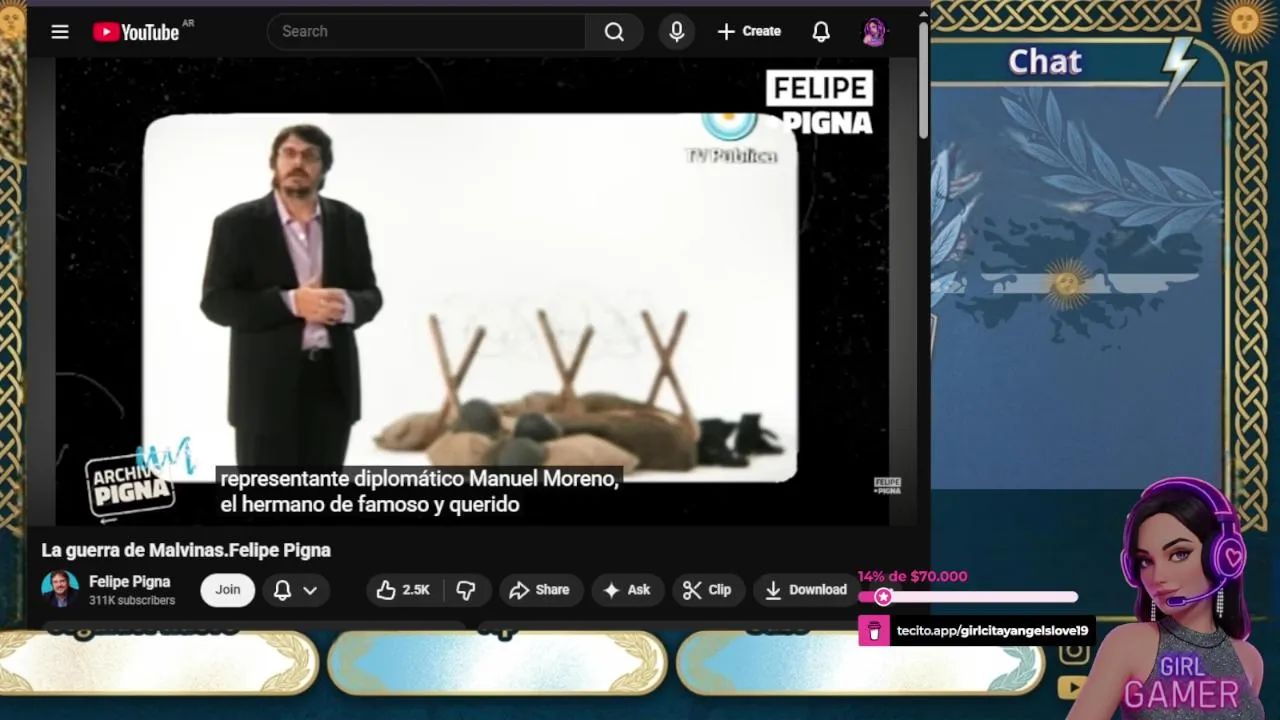Share the video
The height and width of the screenshot is (720, 1280).
pos(539,590)
